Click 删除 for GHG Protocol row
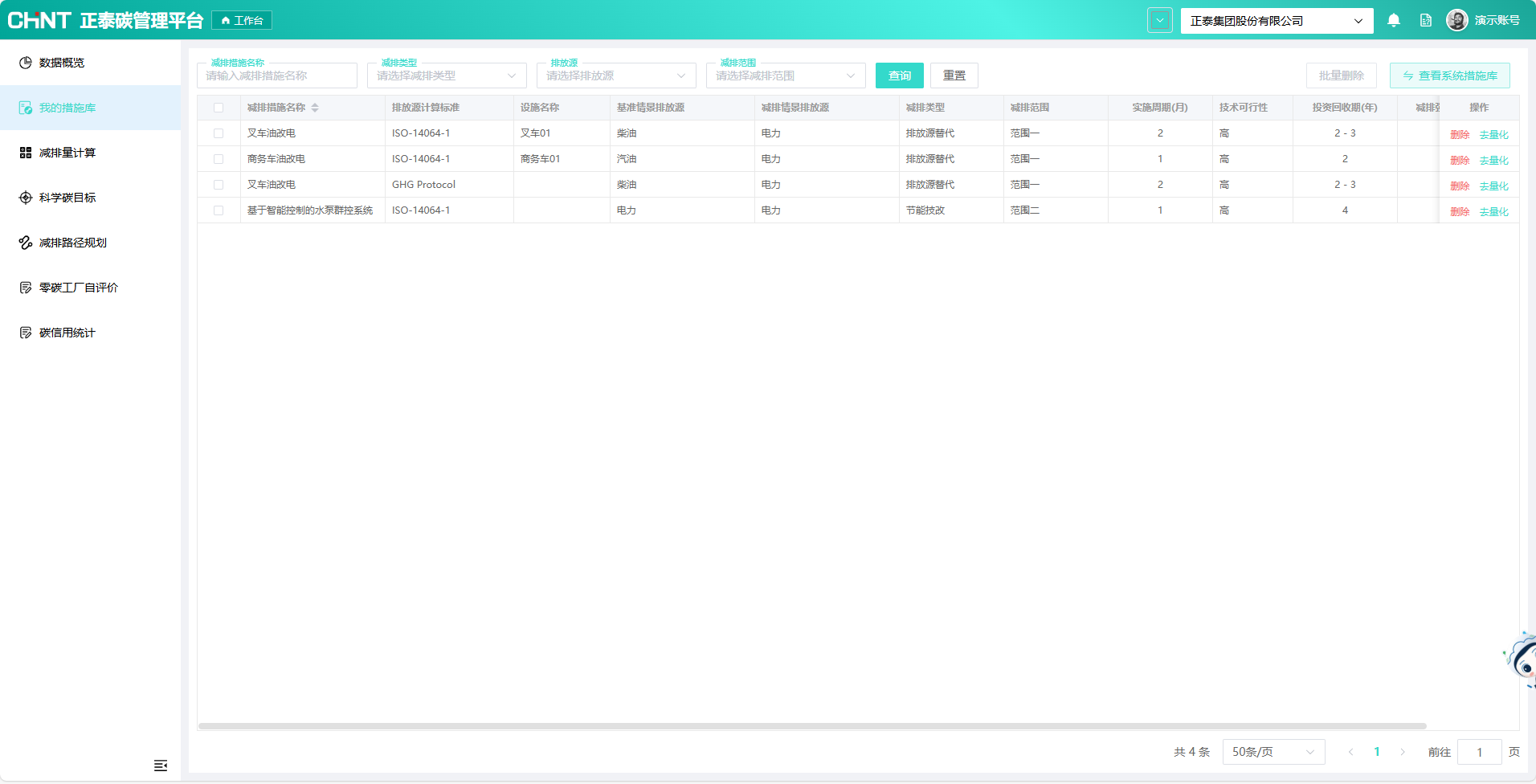Image resolution: width=1536 pixels, height=784 pixels. (1460, 186)
